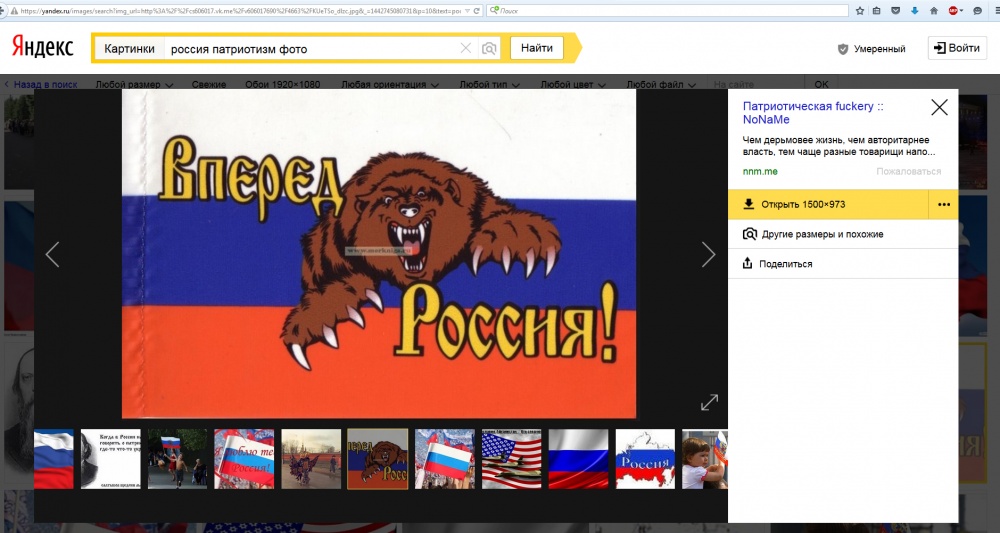This screenshot has height=533, width=1000.
Task: Click the Firefox bookmark star icon
Action: click(x=860, y=10)
